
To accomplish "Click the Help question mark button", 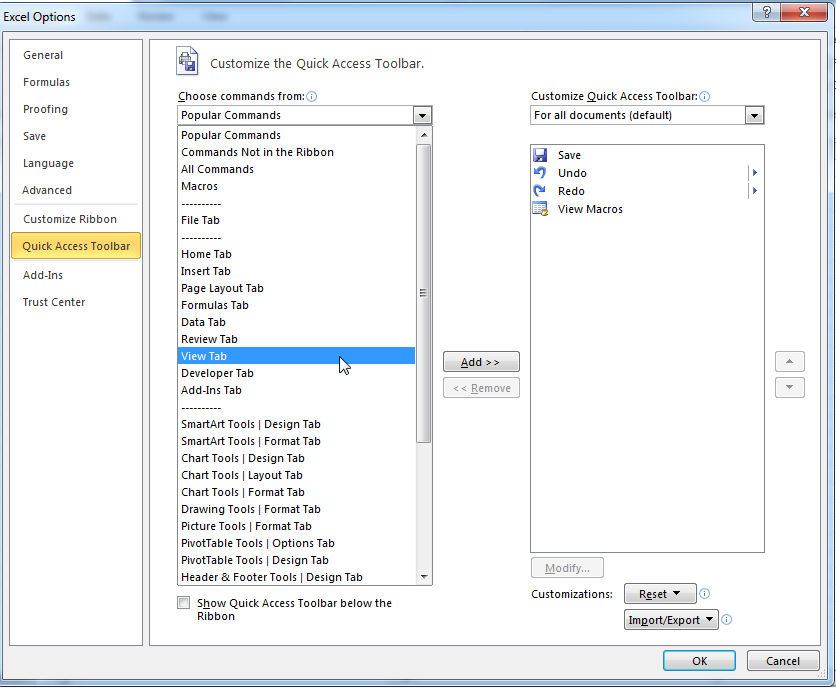I will coord(767,12).
